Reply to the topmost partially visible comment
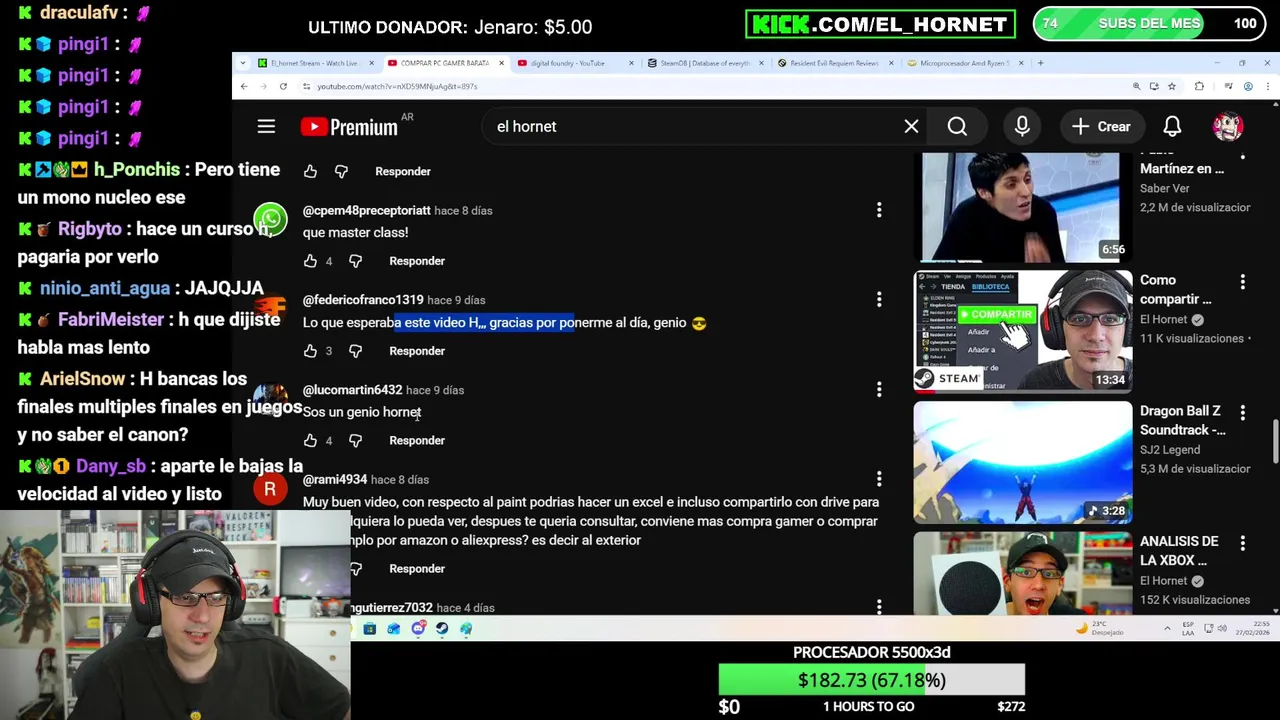The height and width of the screenshot is (720, 1280). pos(403,172)
